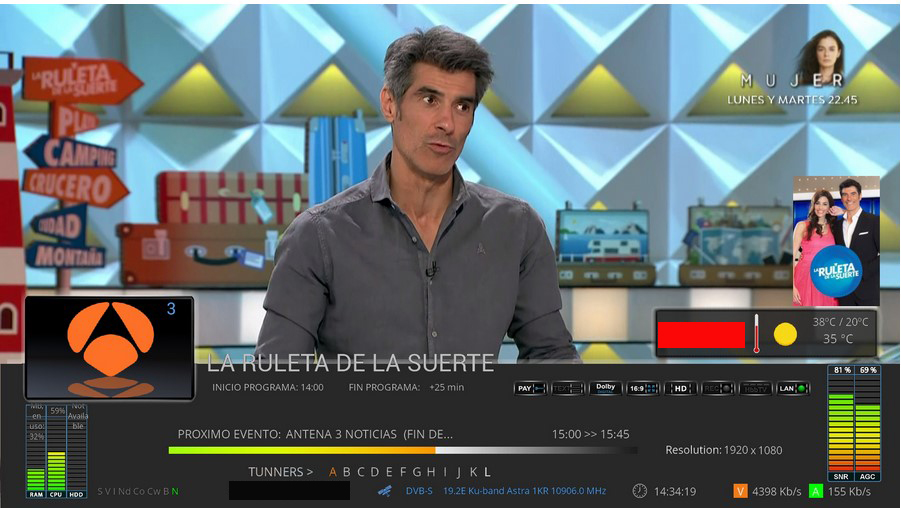Image resolution: width=901 pixels, height=508 pixels.
Task: Click the HbbTV indicator icon
Action: coord(755,388)
